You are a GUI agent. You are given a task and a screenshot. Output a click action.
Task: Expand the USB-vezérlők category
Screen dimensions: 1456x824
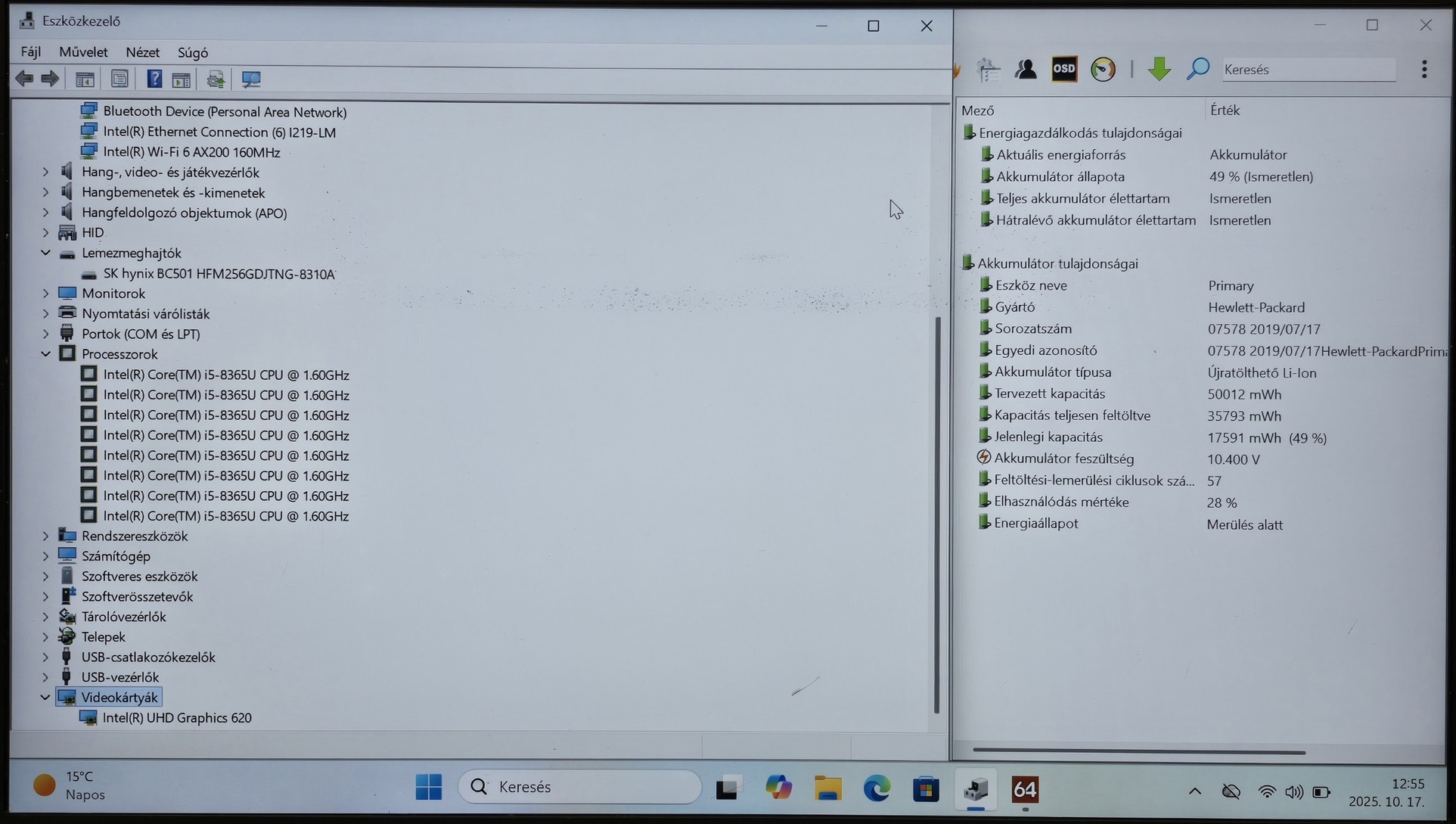coord(45,677)
